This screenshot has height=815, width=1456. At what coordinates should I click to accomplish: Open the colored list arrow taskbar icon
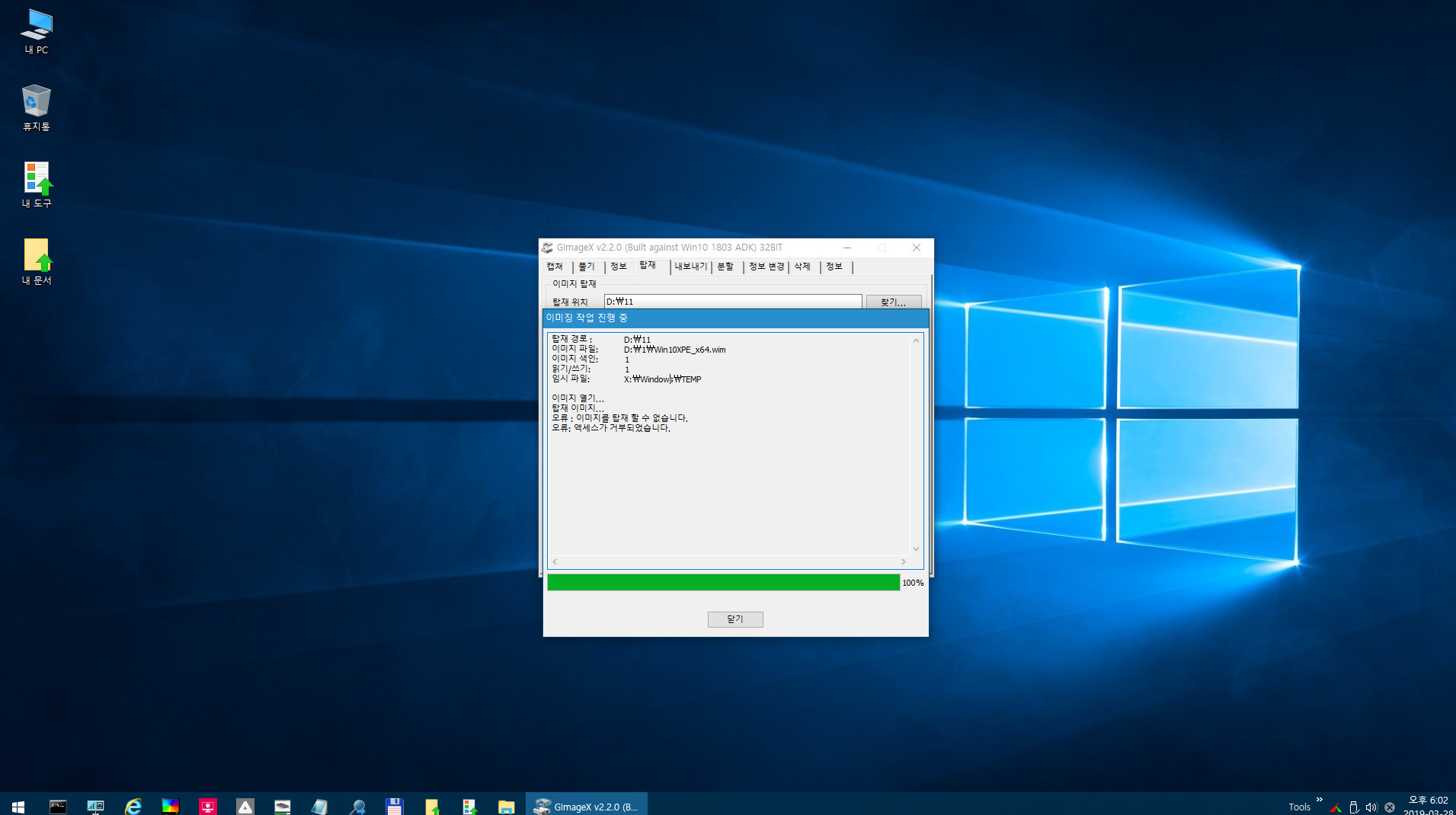(x=469, y=806)
